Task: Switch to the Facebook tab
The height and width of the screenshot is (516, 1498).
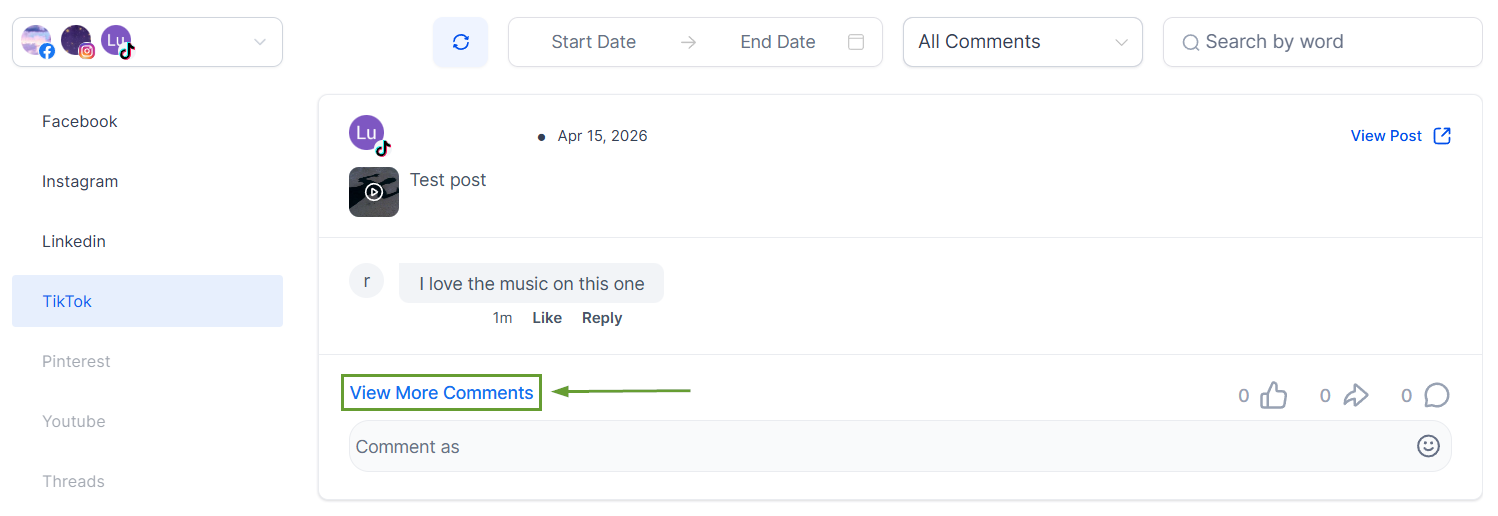Action: coord(80,121)
